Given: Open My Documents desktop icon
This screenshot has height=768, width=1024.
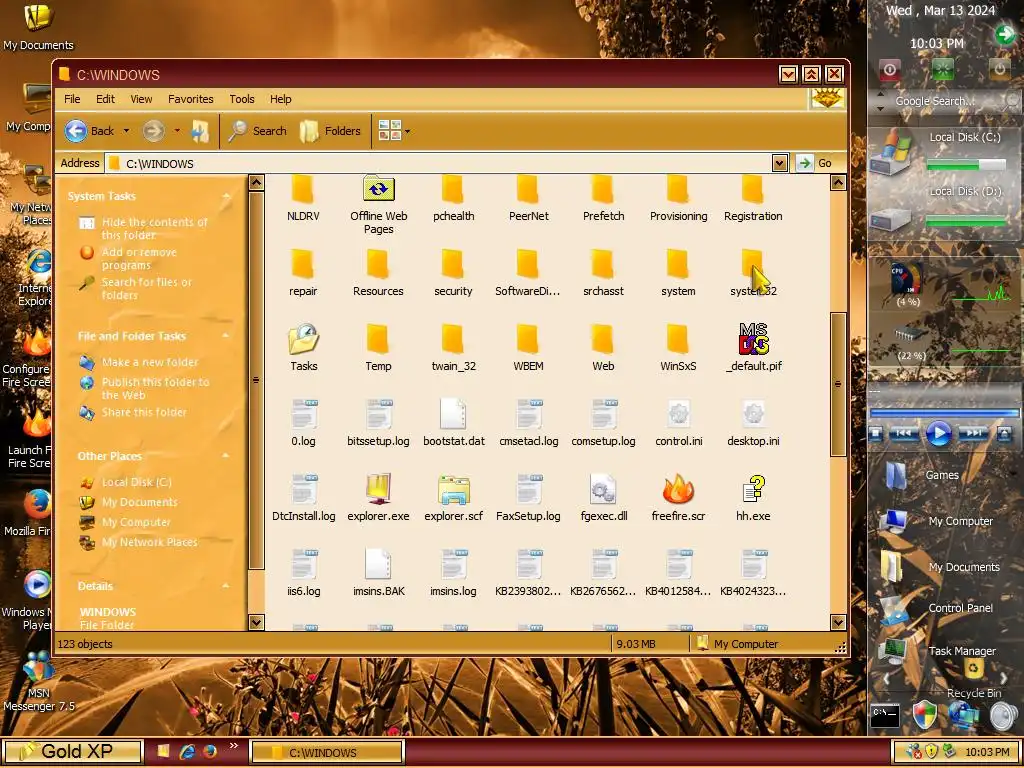Looking at the screenshot, I should click(x=38, y=27).
